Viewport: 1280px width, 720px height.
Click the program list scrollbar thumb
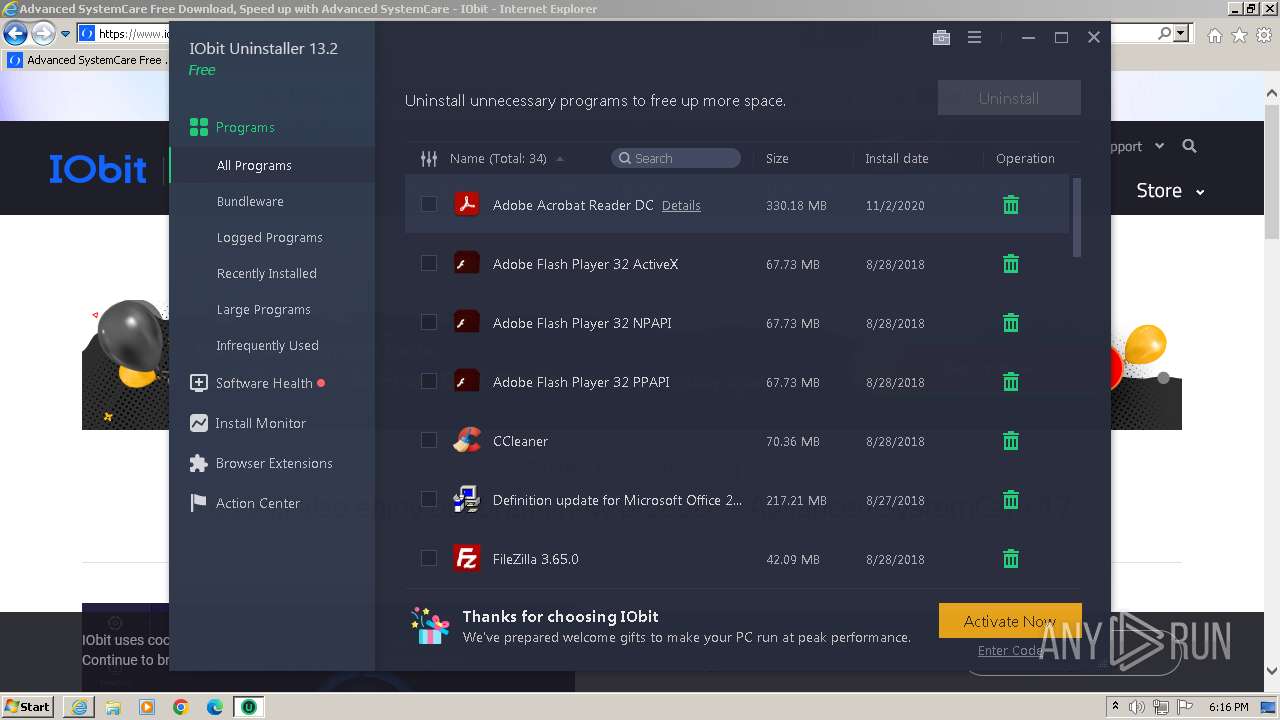[1077, 218]
